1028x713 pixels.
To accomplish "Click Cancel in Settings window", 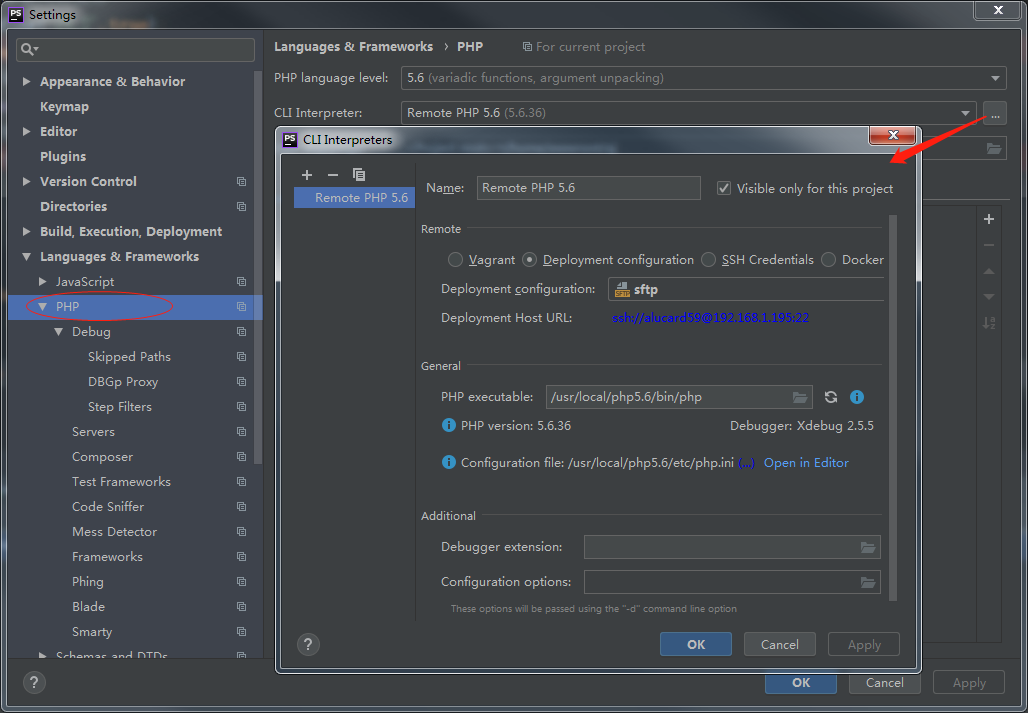I will coord(884,682).
